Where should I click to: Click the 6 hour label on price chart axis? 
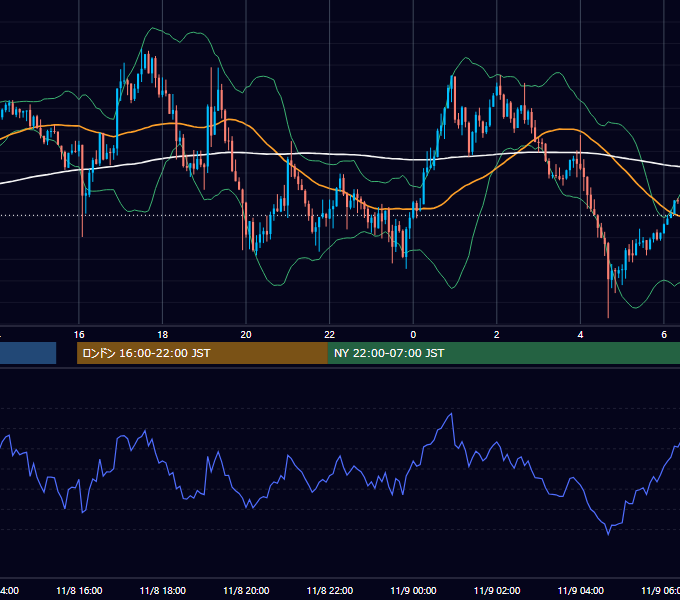click(x=664, y=335)
